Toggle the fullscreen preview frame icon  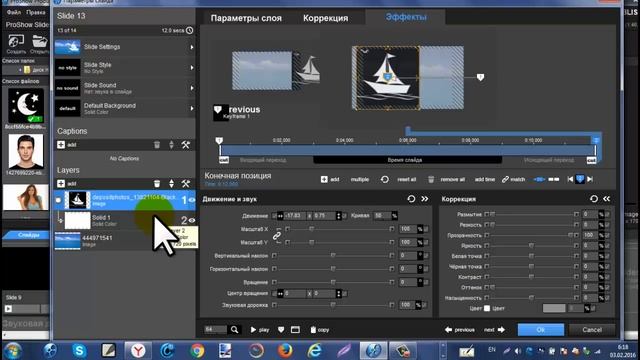point(296,329)
